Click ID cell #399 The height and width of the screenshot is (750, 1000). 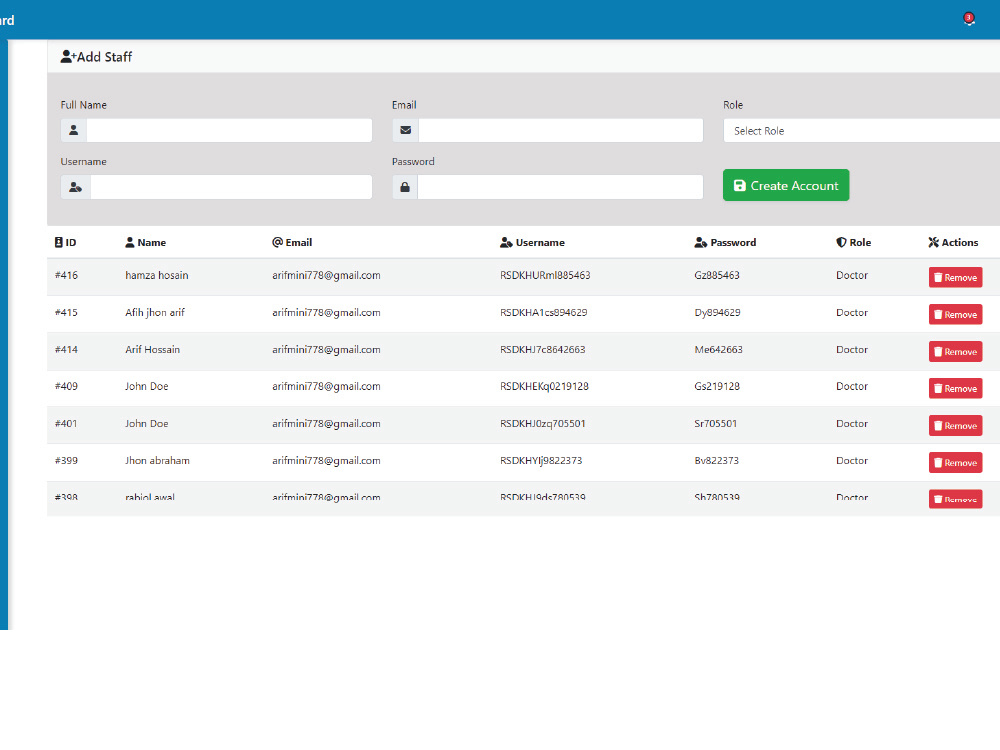[66, 460]
